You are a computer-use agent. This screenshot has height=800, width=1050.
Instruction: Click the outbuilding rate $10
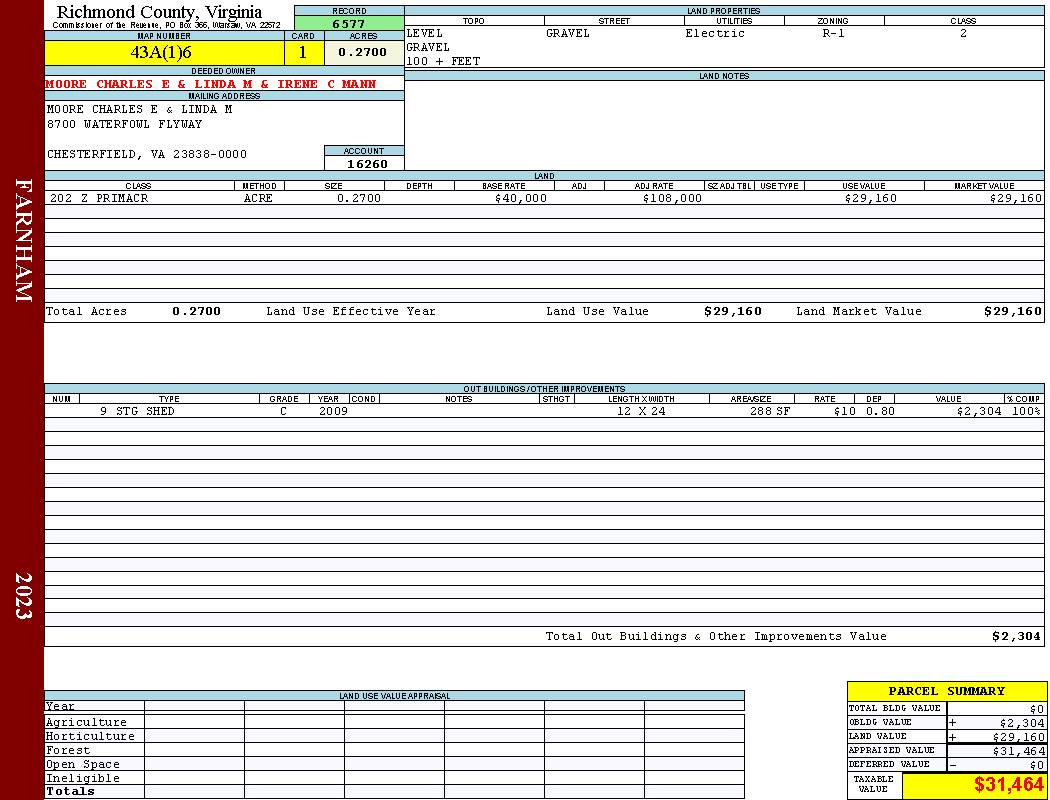click(x=845, y=412)
